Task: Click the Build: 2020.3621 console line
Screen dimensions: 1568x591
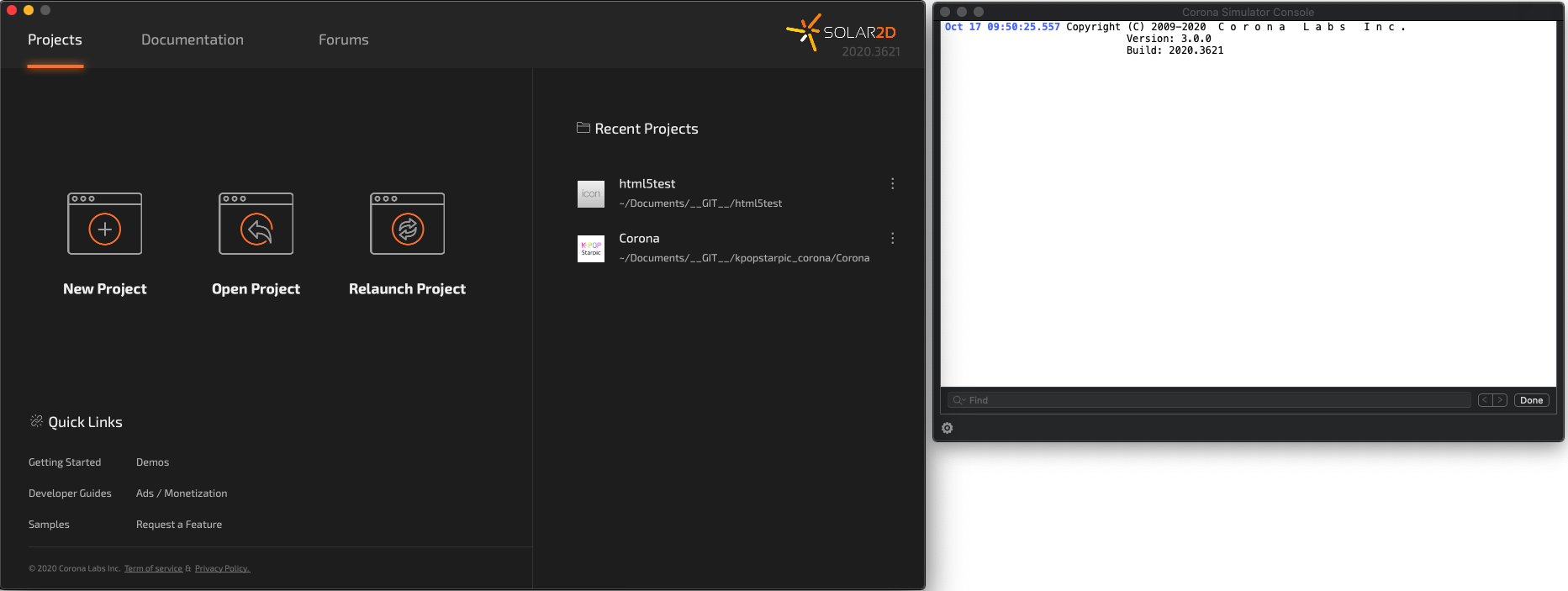Action: (x=1175, y=50)
